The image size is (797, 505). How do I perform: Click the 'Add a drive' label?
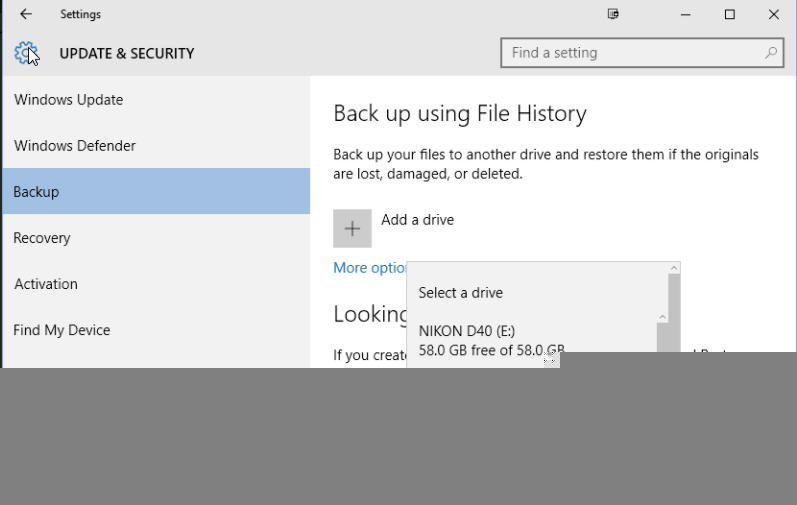417,220
